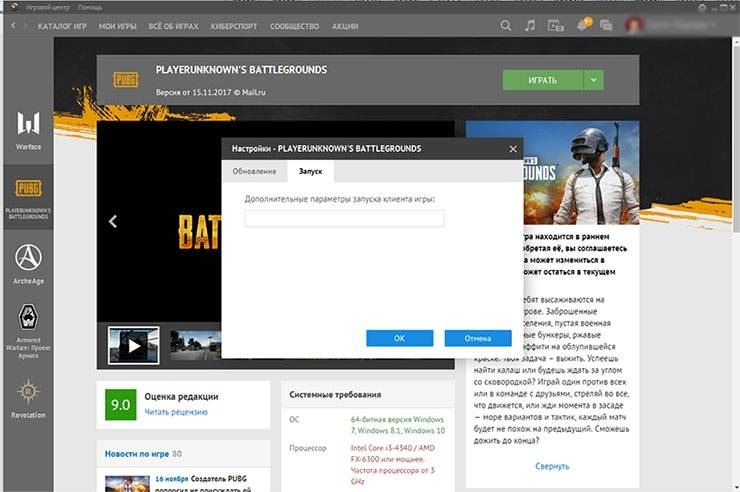Click the Оценка редакции text

pos(181,397)
